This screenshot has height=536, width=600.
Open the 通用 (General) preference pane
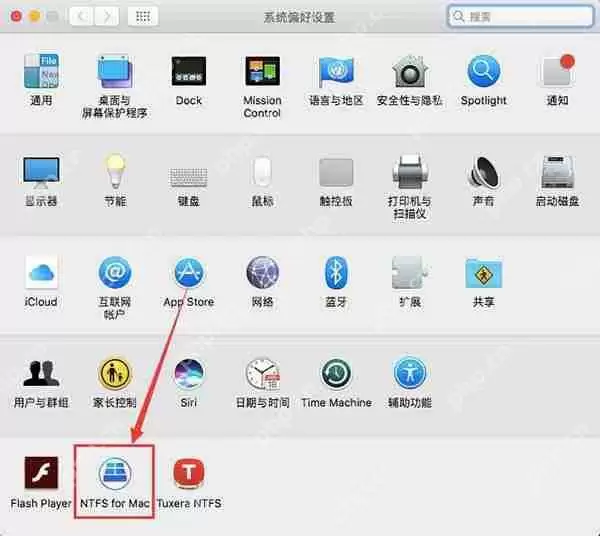(x=41, y=72)
